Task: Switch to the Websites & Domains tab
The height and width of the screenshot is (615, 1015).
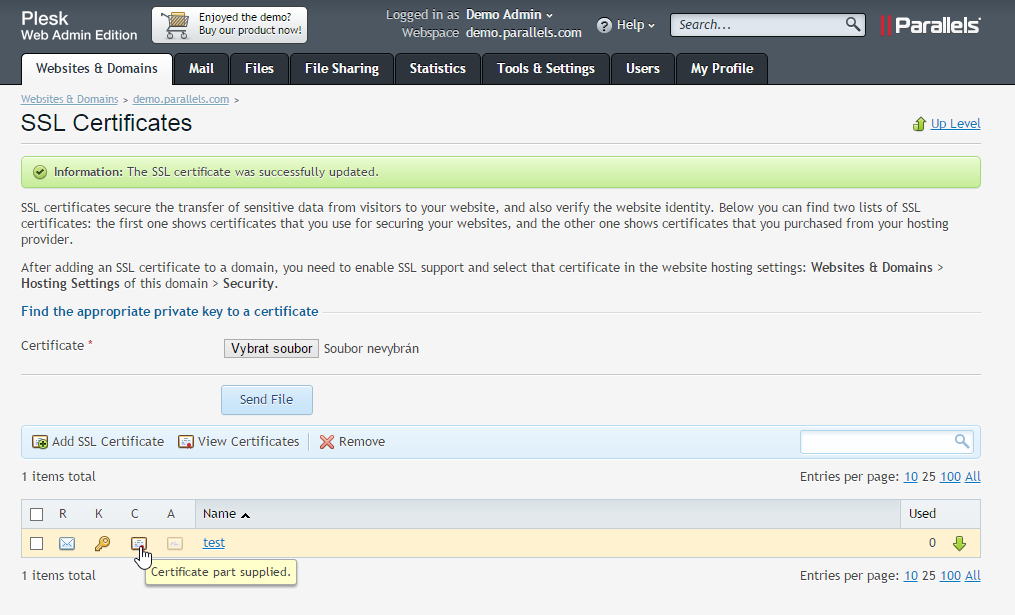Action: click(x=97, y=69)
